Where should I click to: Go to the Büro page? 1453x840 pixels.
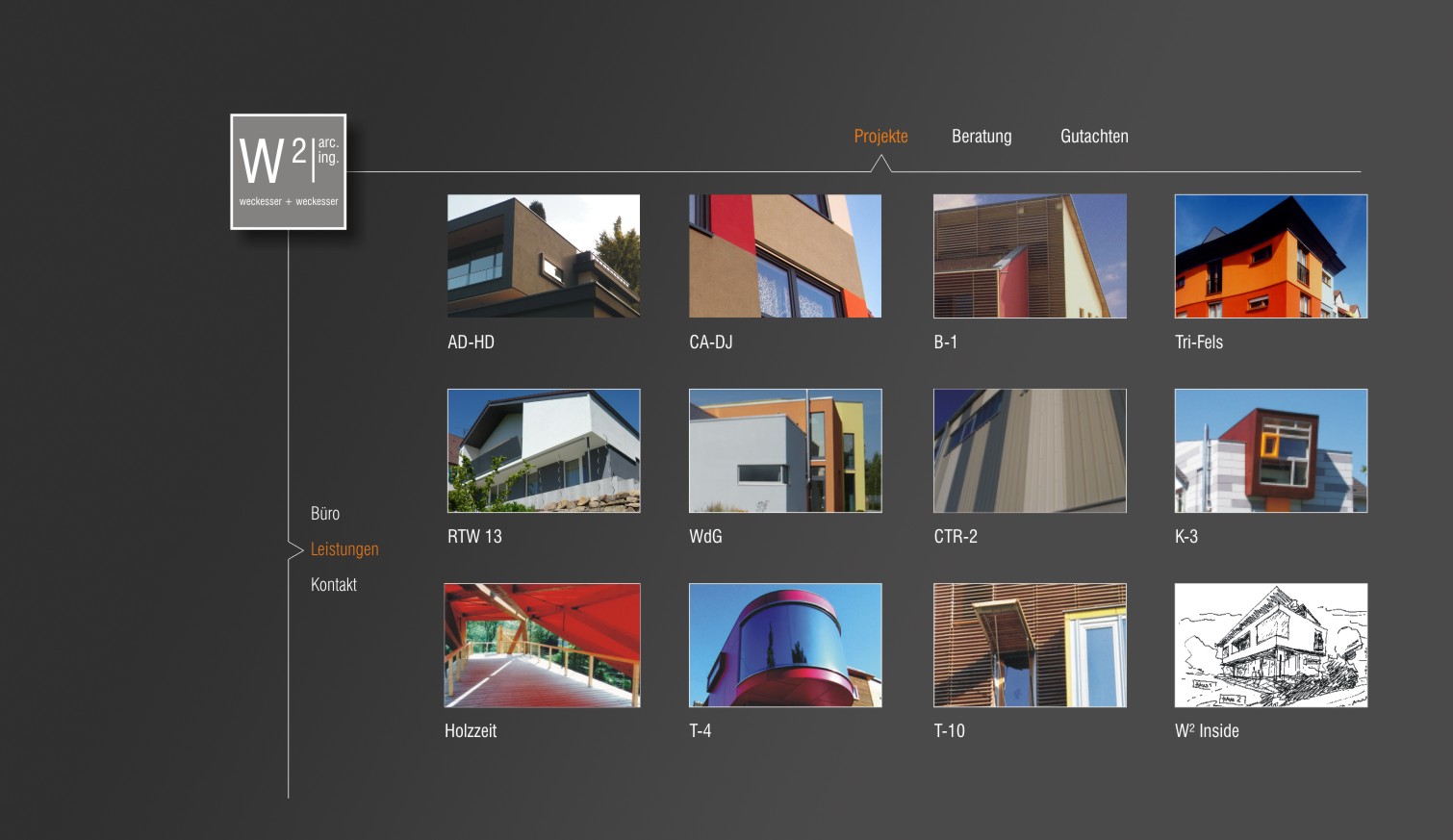[325, 514]
